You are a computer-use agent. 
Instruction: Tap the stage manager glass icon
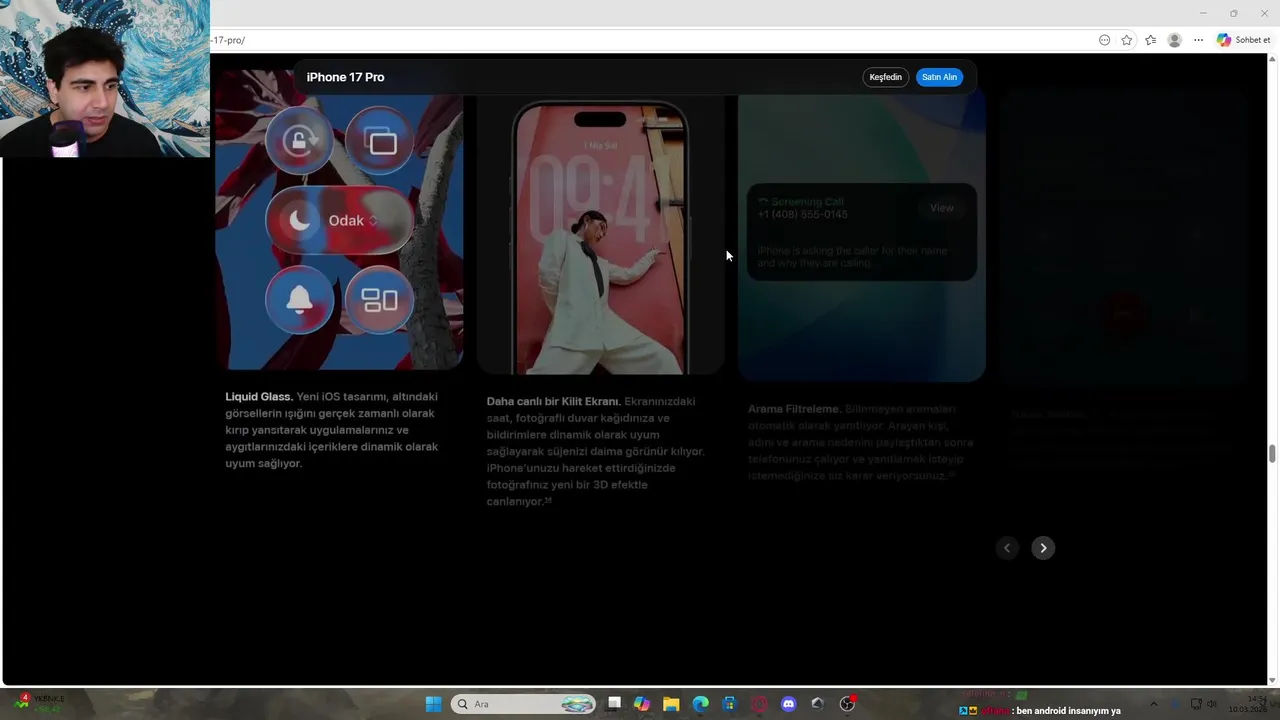pos(379,299)
